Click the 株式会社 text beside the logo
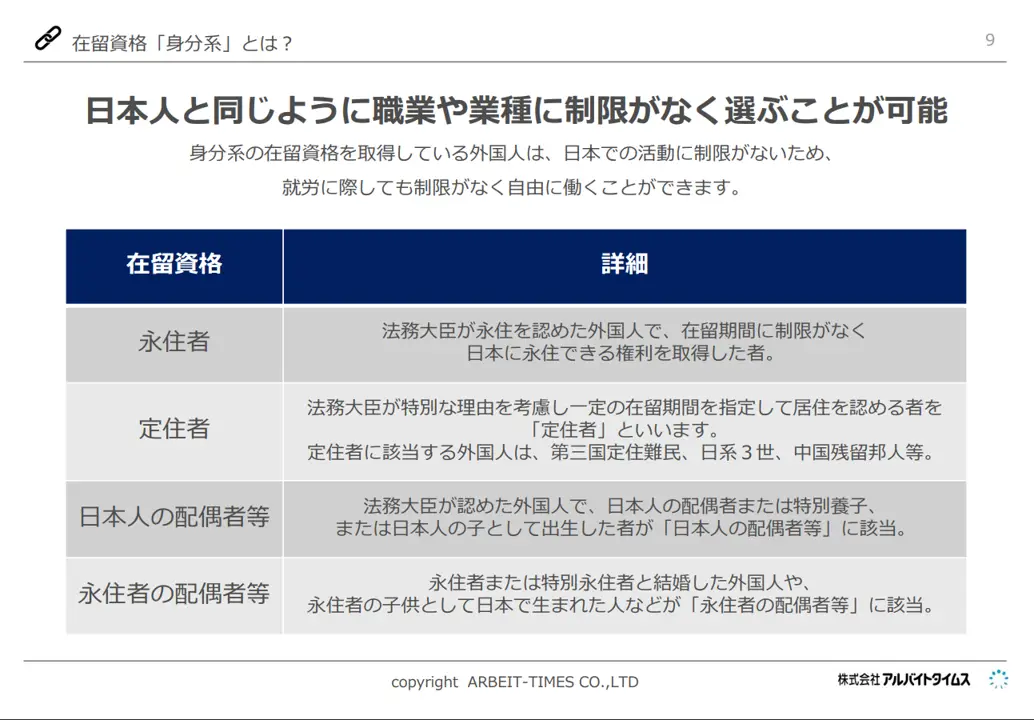The image size is (1034, 720). (x=858, y=680)
